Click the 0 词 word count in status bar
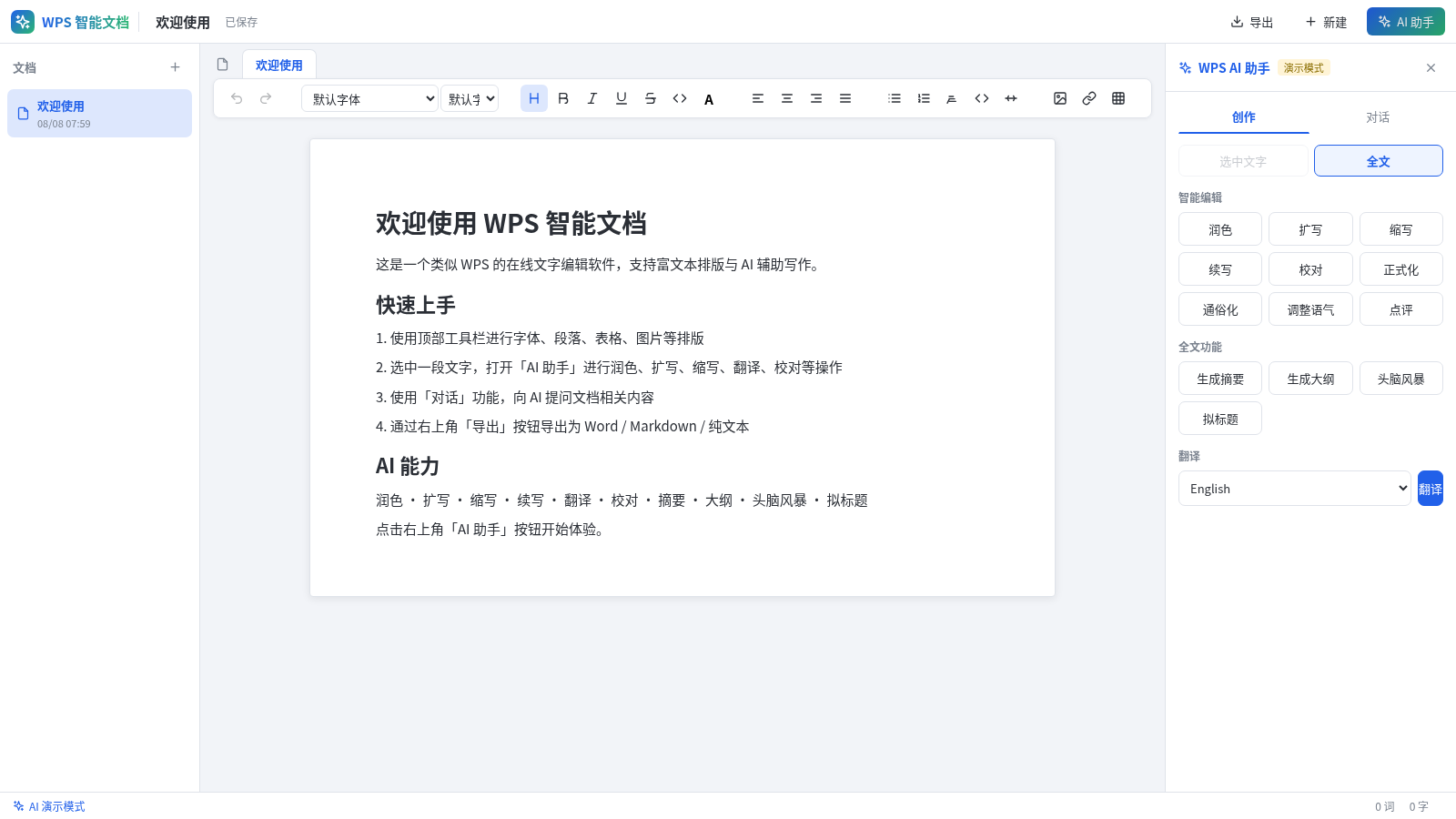The image size is (1456, 819). (1385, 806)
